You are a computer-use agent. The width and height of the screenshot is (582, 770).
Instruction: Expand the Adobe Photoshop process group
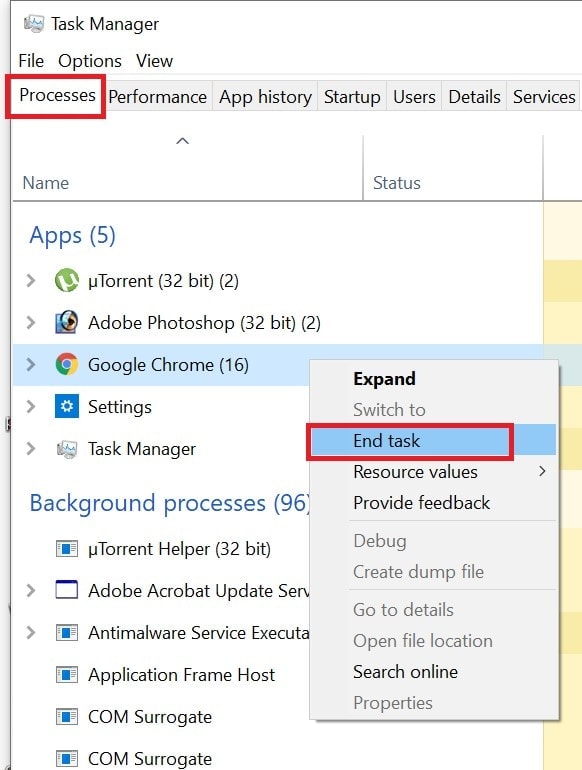tap(31, 322)
